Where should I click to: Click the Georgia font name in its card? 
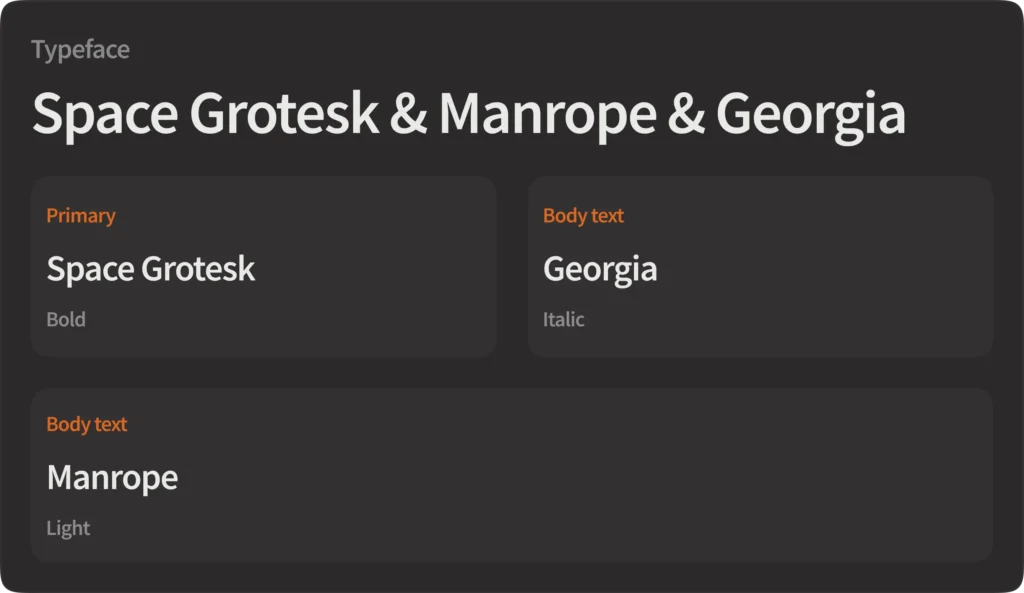coord(600,269)
